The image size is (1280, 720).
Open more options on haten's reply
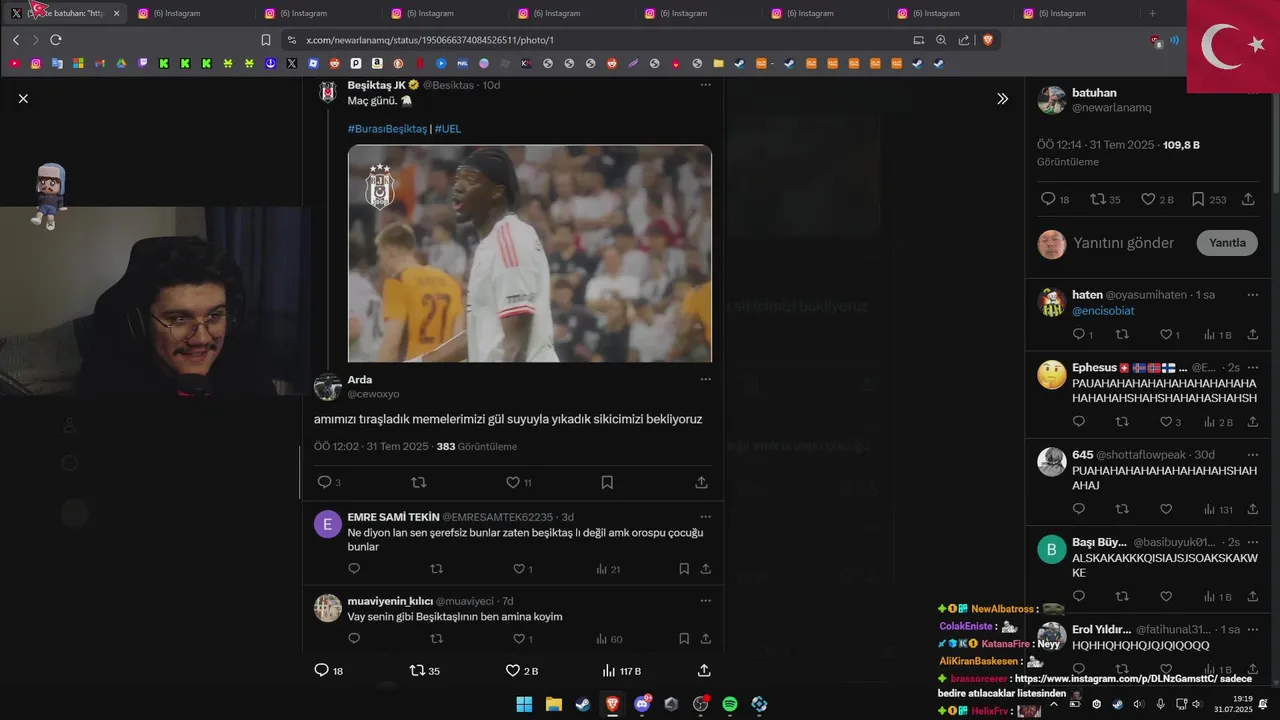point(1252,295)
